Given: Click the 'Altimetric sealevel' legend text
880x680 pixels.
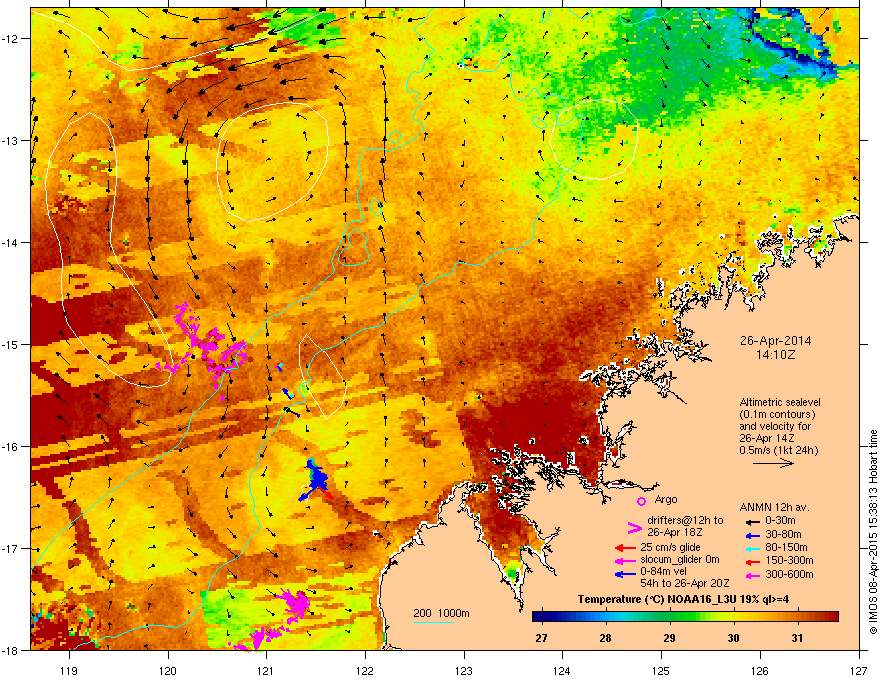Looking at the screenshot, I should pos(780,402).
